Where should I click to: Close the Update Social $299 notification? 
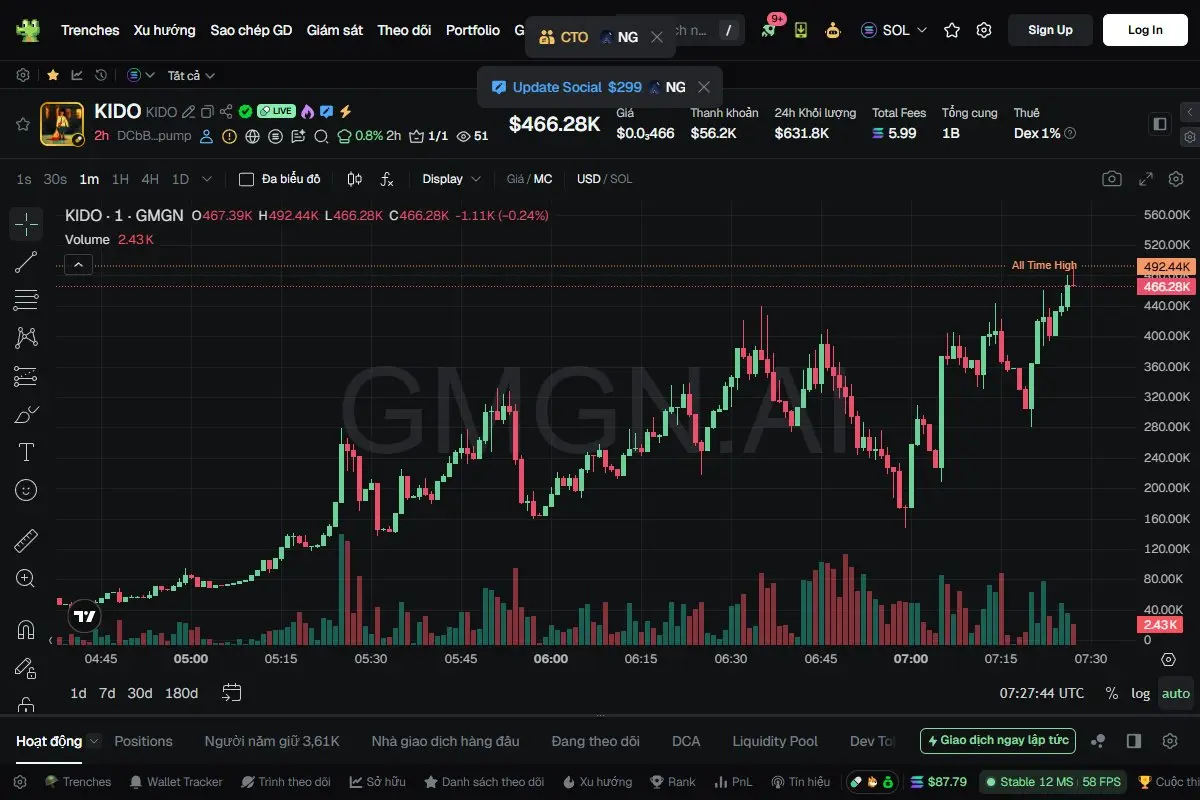[704, 87]
